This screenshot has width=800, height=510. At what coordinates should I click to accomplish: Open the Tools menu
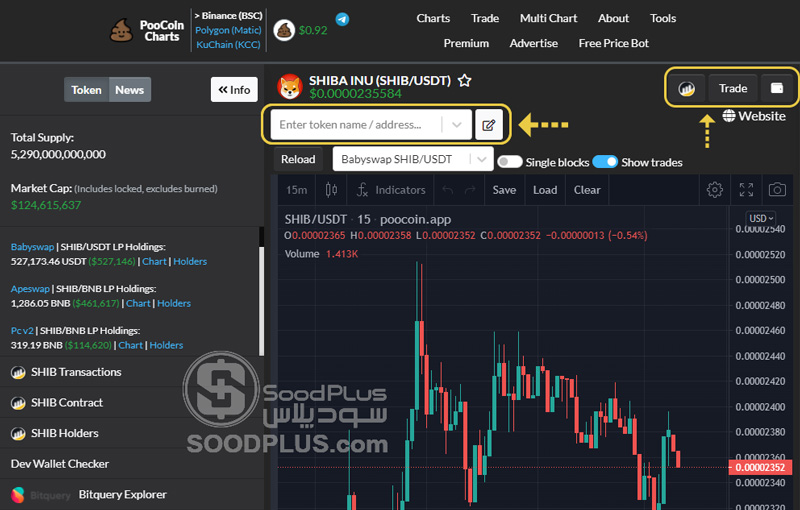663,18
